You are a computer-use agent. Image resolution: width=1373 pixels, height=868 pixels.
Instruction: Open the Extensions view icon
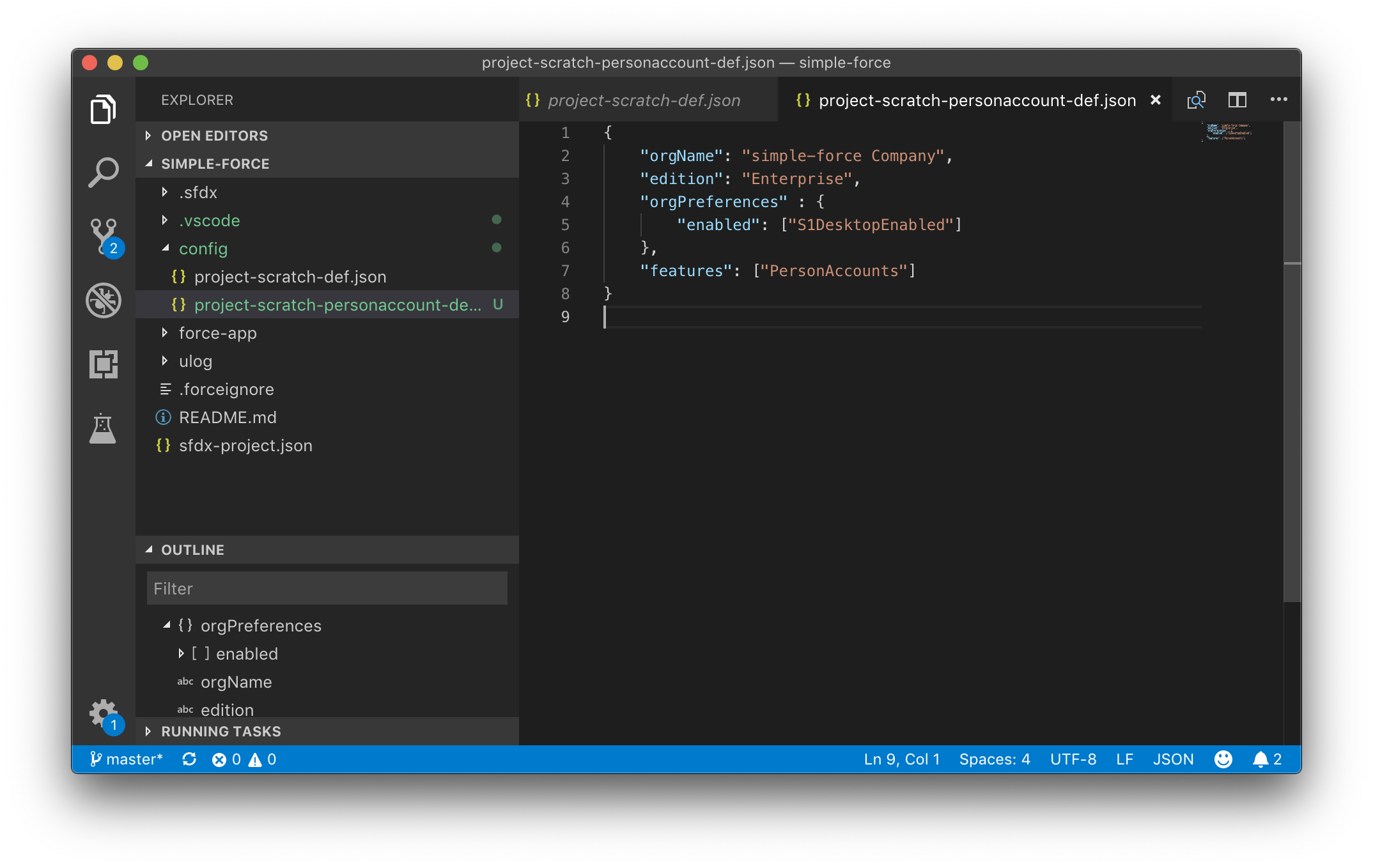pyautogui.click(x=103, y=364)
